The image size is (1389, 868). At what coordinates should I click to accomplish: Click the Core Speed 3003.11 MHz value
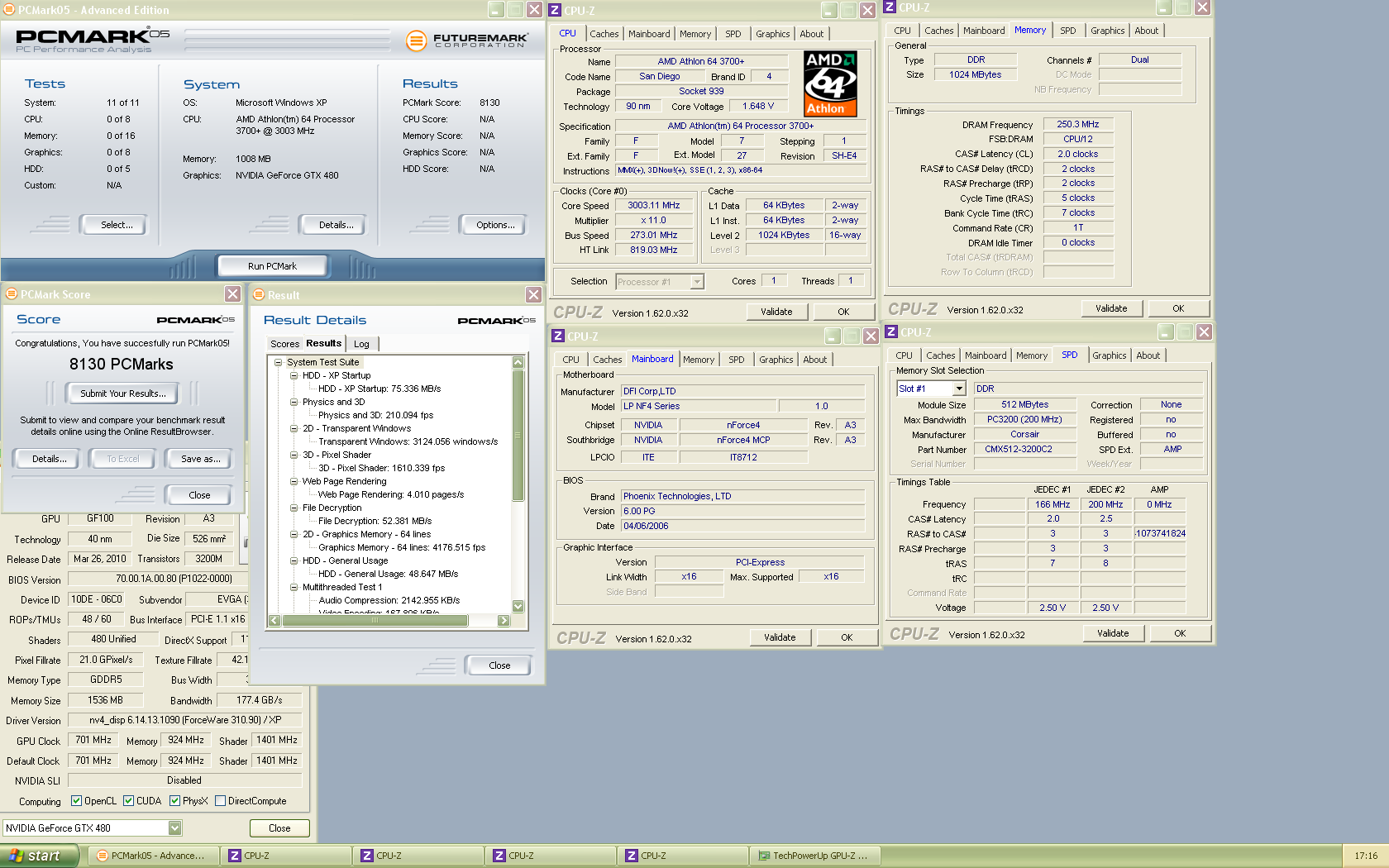click(653, 206)
